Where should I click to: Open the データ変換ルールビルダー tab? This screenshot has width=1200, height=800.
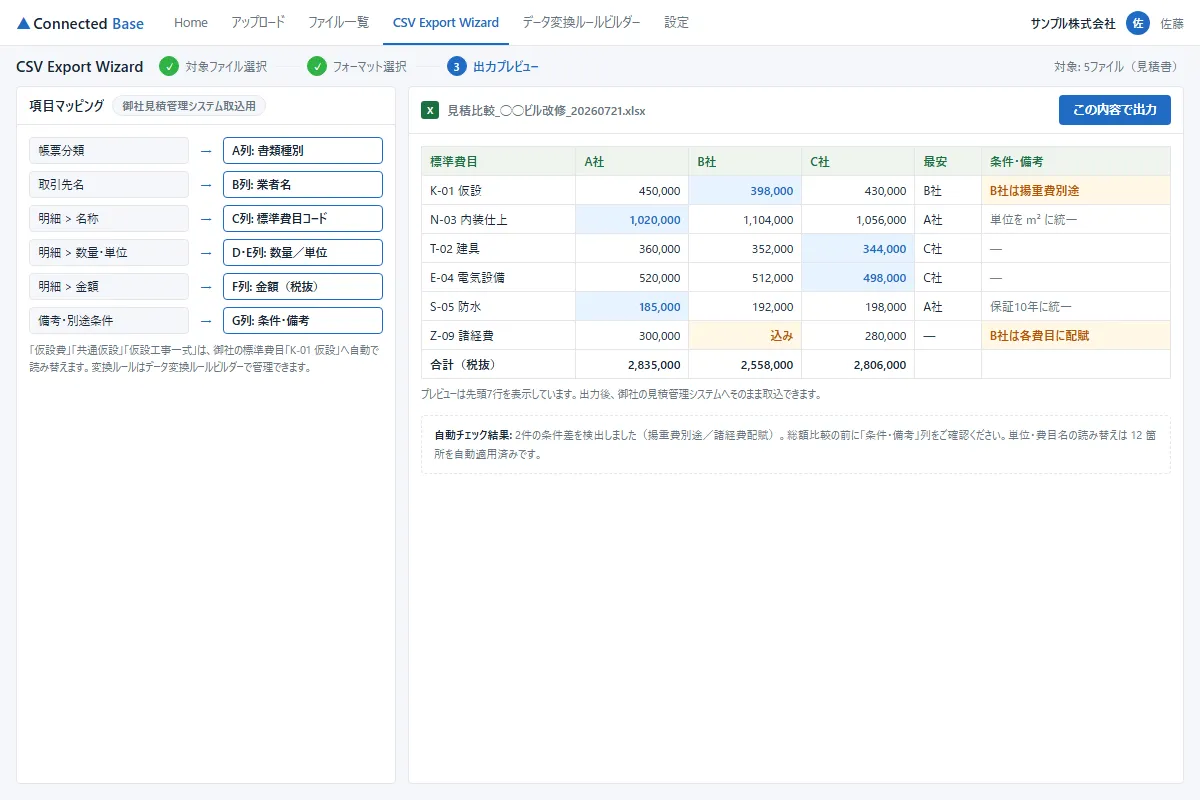point(581,22)
